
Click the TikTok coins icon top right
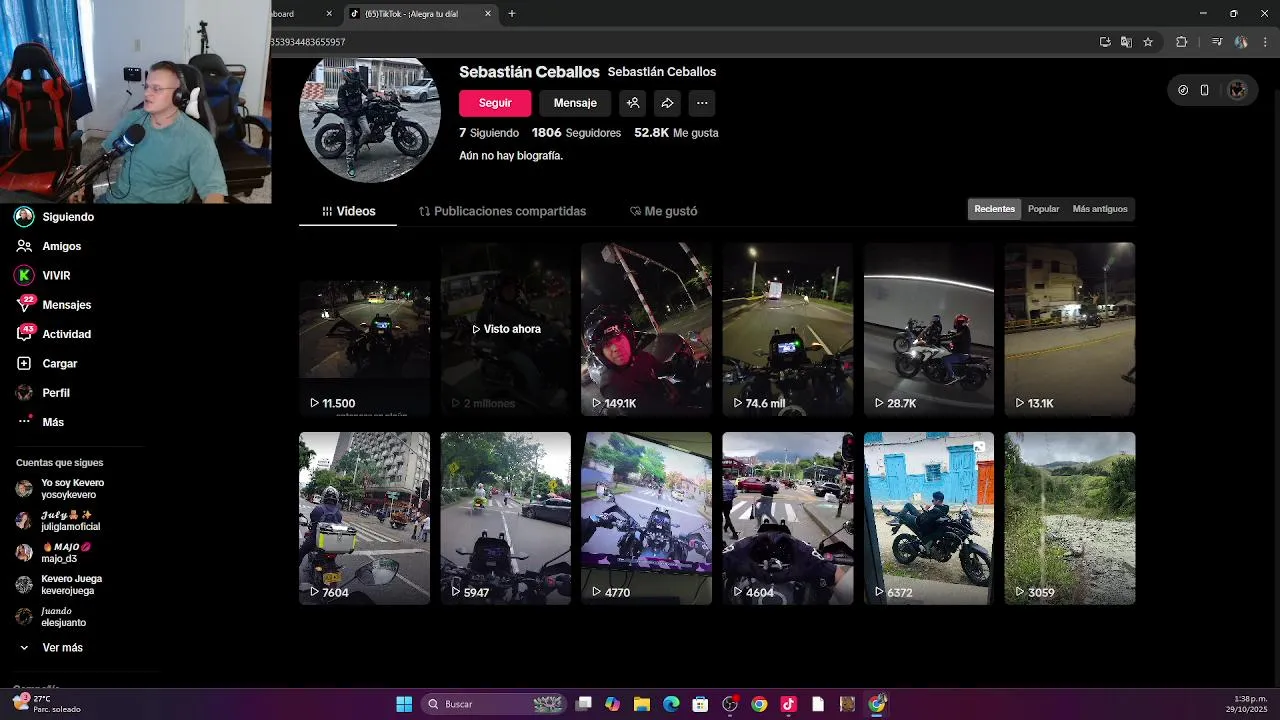(1183, 90)
